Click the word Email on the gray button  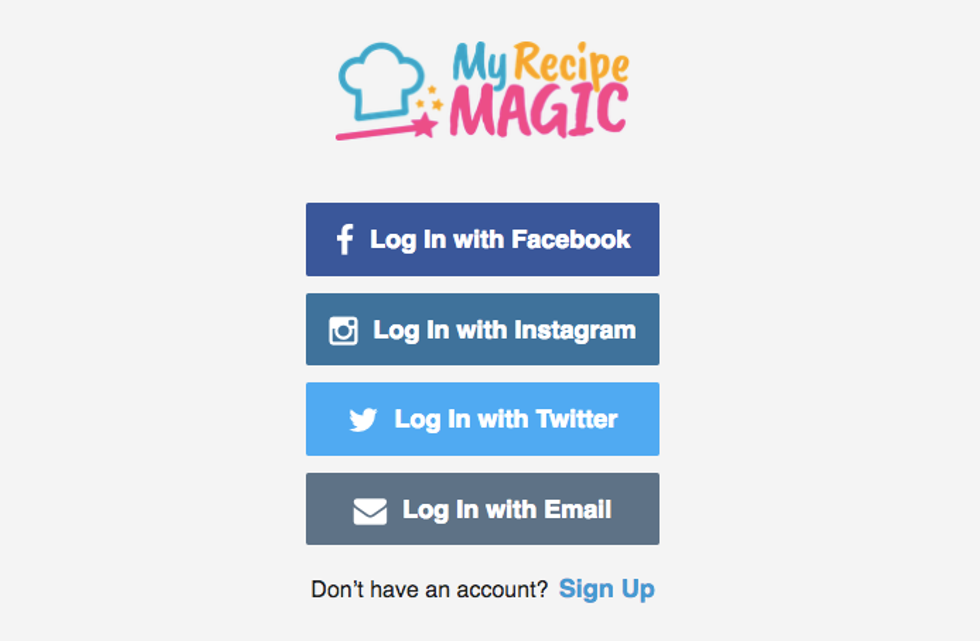578,509
